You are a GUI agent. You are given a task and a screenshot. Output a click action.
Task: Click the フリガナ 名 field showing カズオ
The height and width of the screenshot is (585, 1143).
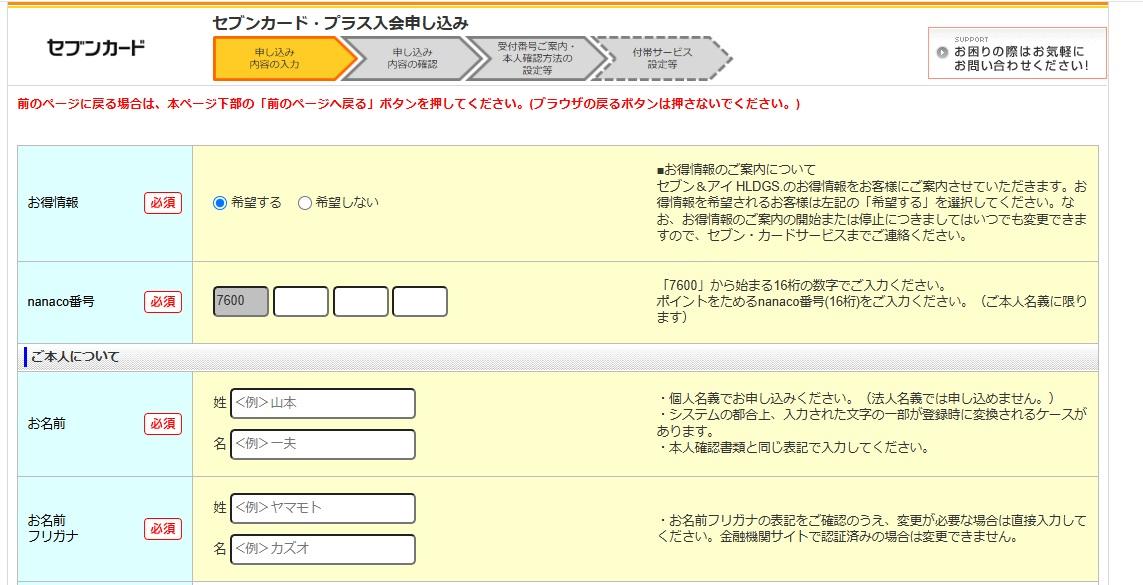[322, 549]
